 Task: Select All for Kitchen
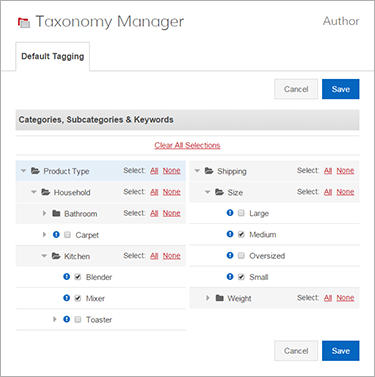[x=154, y=256]
